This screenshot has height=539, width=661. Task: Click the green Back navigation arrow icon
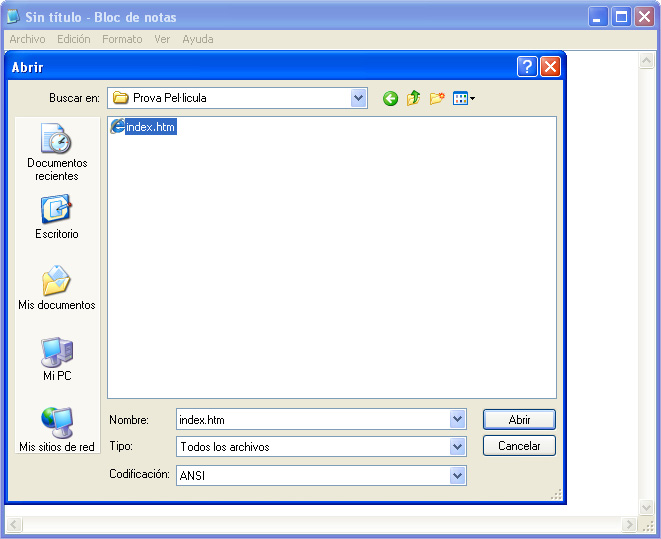pos(390,98)
